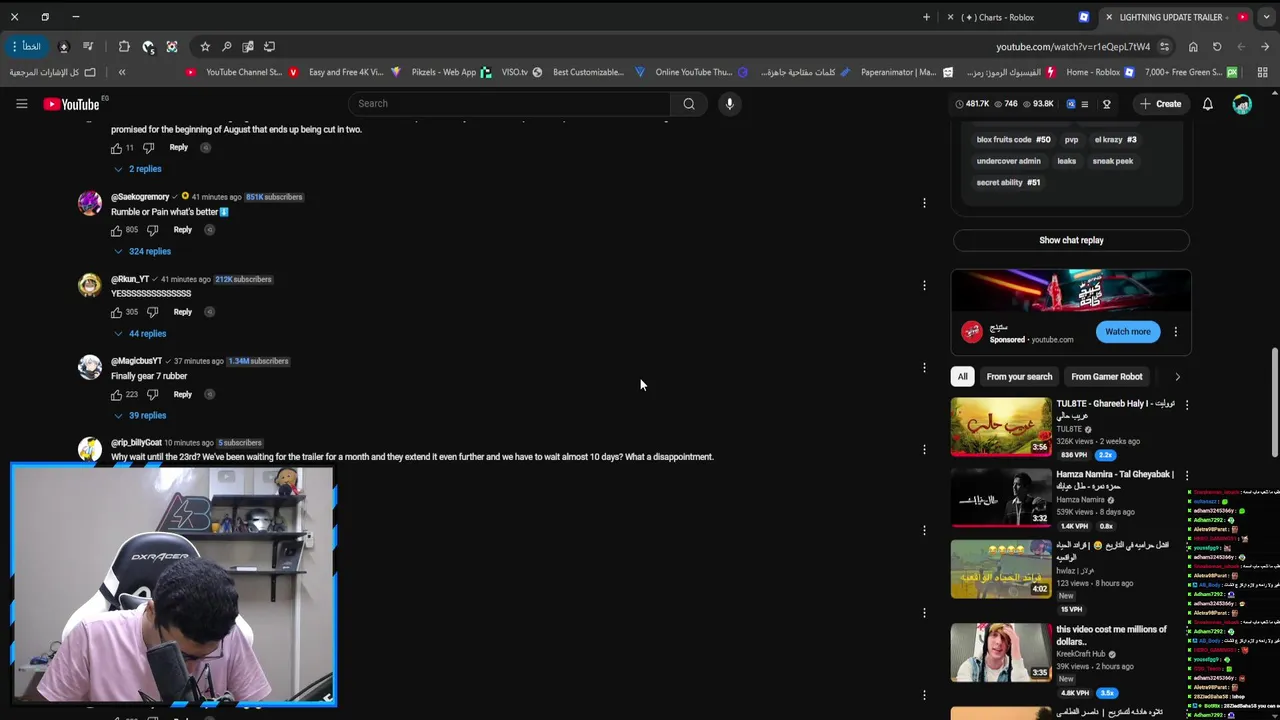Image resolution: width=1280 pixels, height=720 pixels.
Task: Click the YouTube search input field
Action: (510, 104)
